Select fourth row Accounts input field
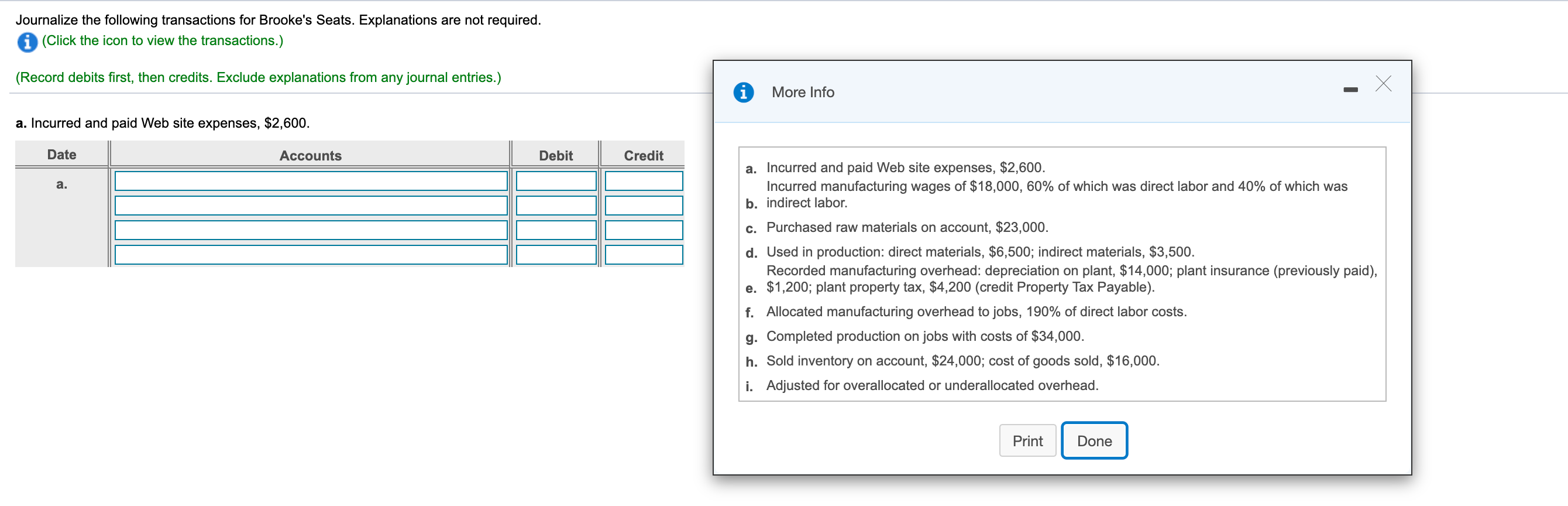Screen dimensions: 1568x506 click(311, 254)
